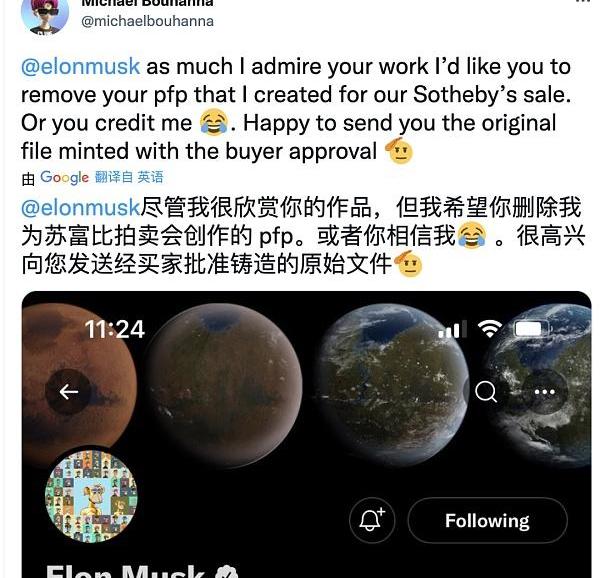The height and width of the screenshot is (578, 600).
Task: Click the Elon Musk profile name
Action: (125, 572)
